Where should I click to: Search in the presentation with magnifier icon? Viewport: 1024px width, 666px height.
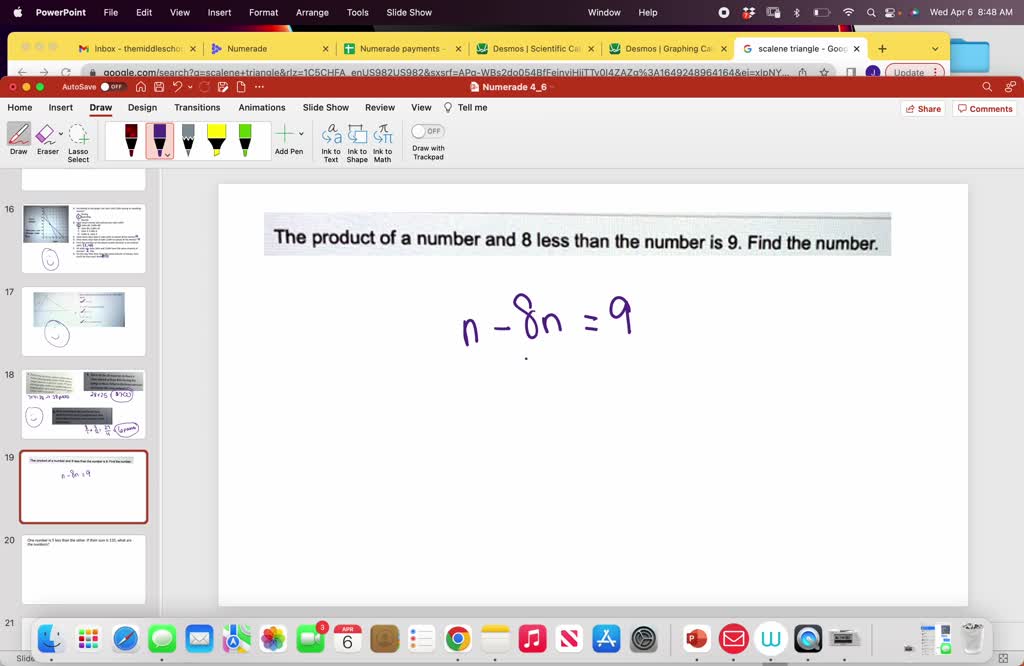pyautogui.click(x=987, y=87)
